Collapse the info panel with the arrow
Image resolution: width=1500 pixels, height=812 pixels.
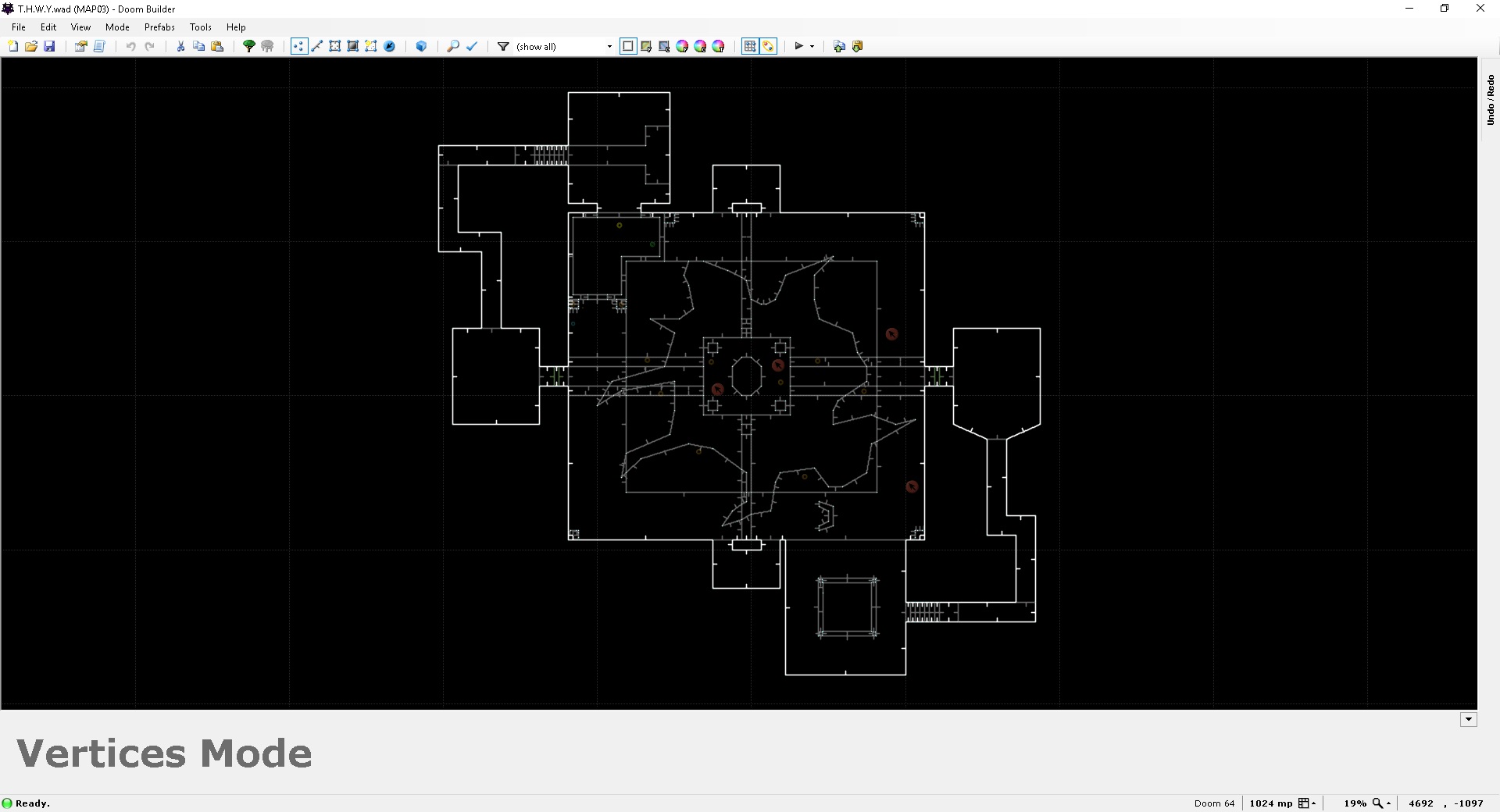(1468, 720)
